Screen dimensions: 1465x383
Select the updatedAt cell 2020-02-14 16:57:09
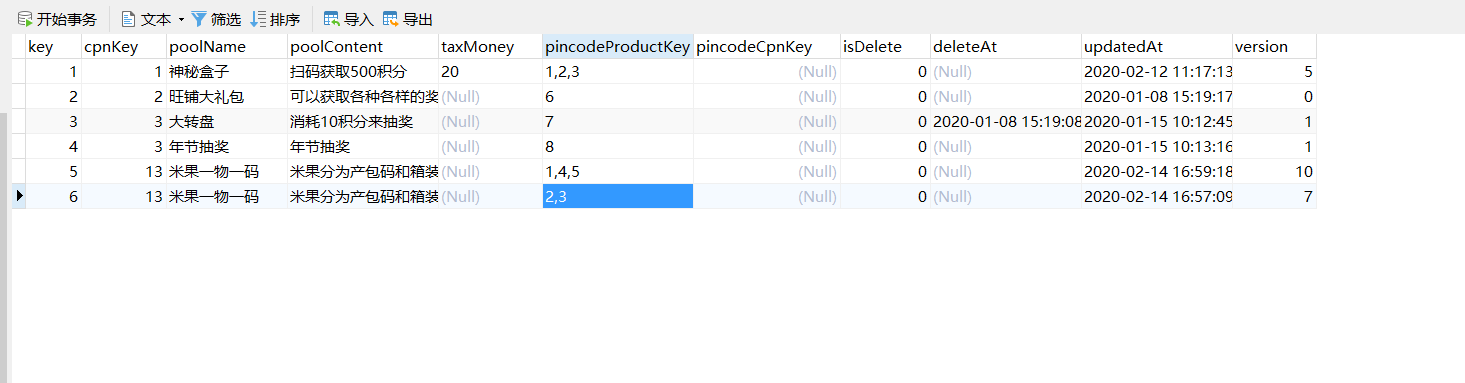(x=1157, y=197)
